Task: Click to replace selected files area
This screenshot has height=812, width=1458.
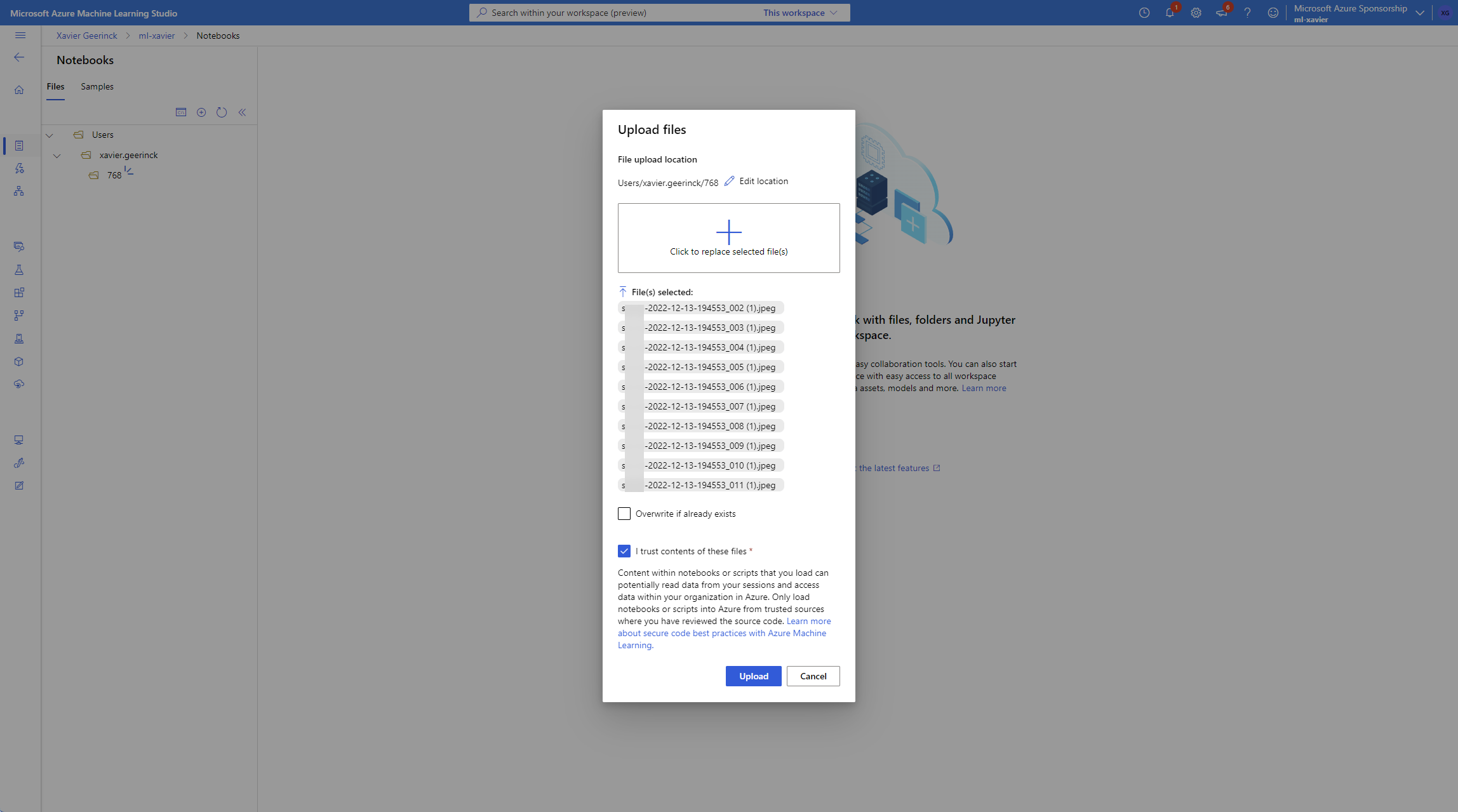Action: [728, 238]
